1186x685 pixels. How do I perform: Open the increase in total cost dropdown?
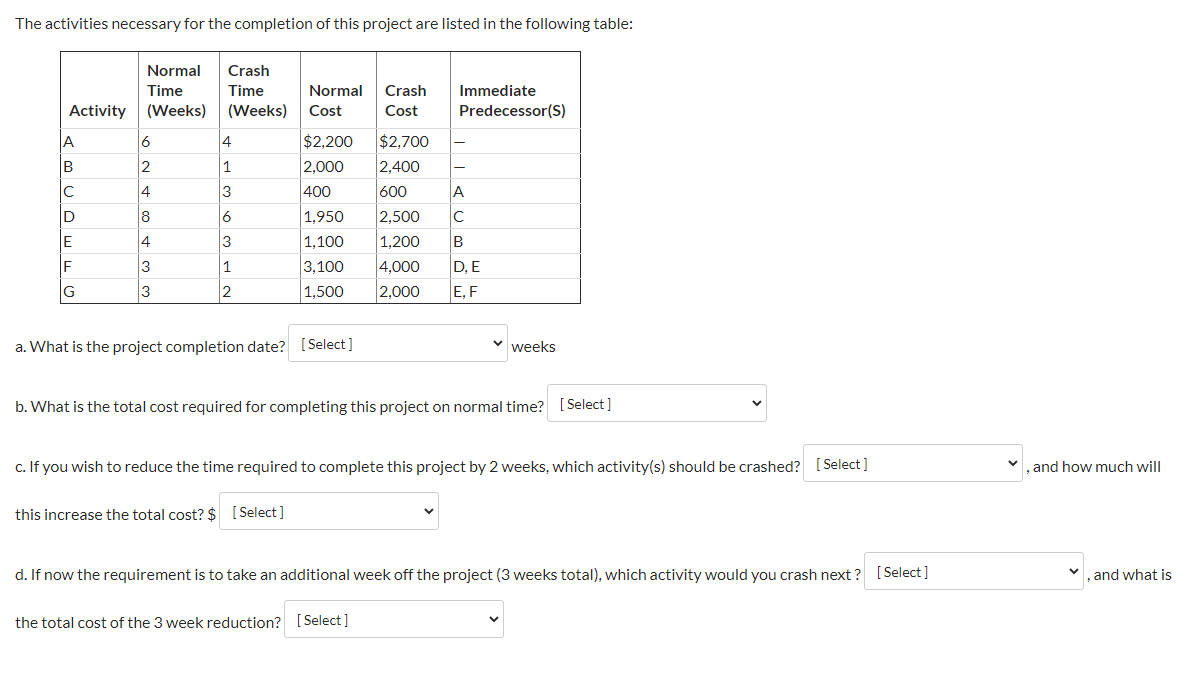tap(328, 511)
